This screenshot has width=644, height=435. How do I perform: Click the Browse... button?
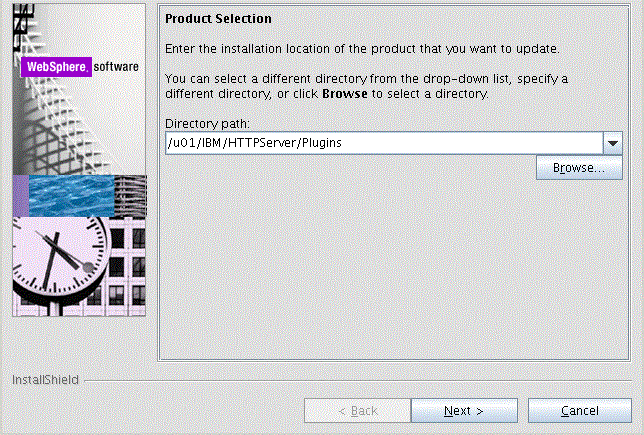tap(580, 168)
